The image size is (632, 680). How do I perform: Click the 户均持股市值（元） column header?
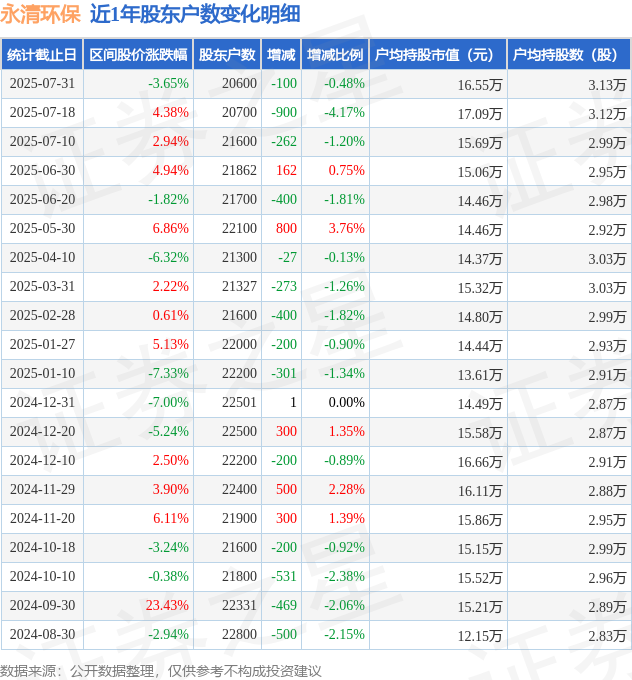pyautogui.click(x=438, y=55)
